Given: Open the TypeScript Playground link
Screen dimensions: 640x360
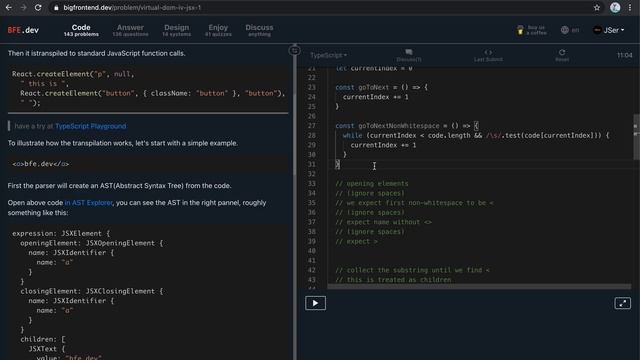Looking at the screenshot, I should coord(91,126).
